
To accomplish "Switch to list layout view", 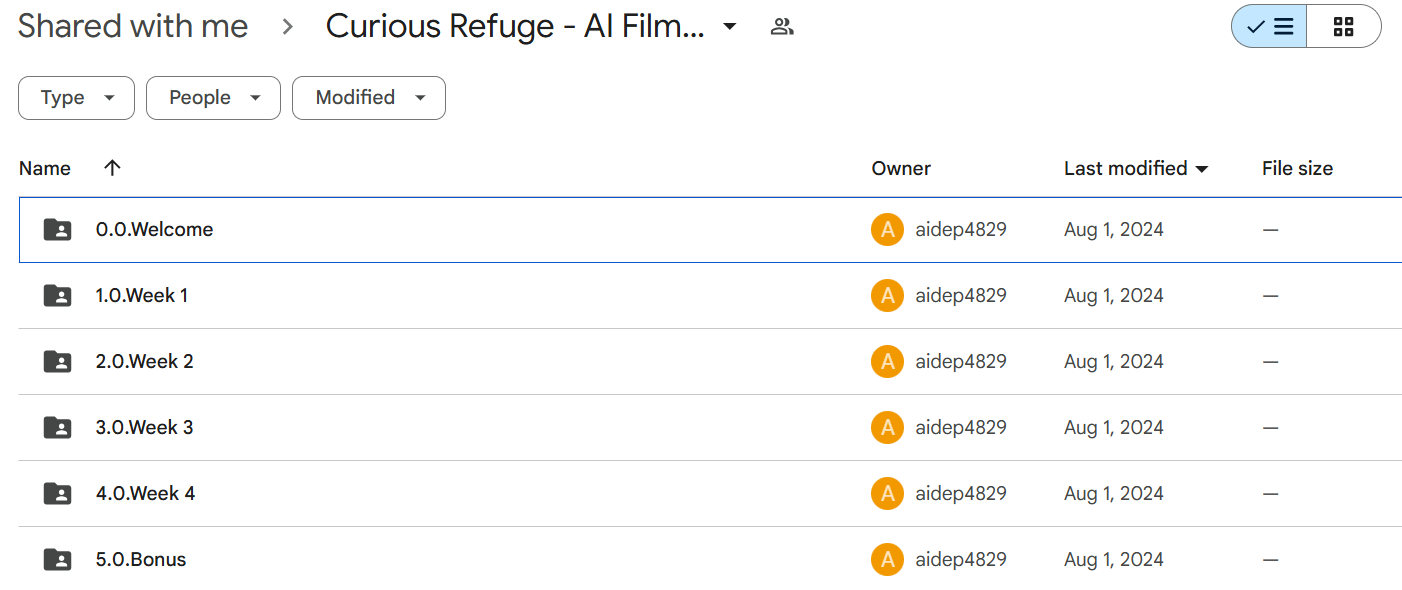I will [1269, 27].
